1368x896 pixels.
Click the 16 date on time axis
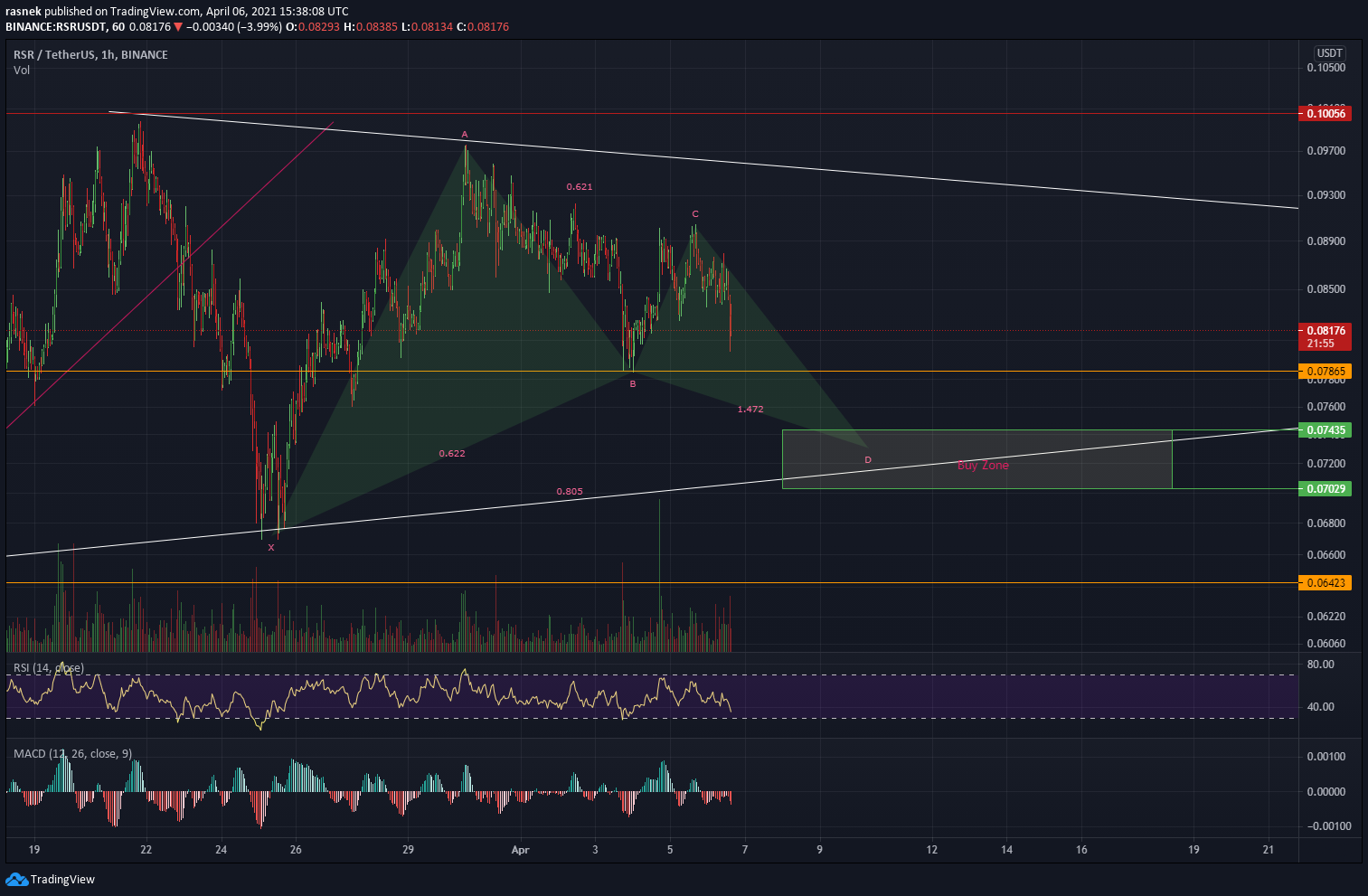pyautogui.click(x=1081, y=850)
